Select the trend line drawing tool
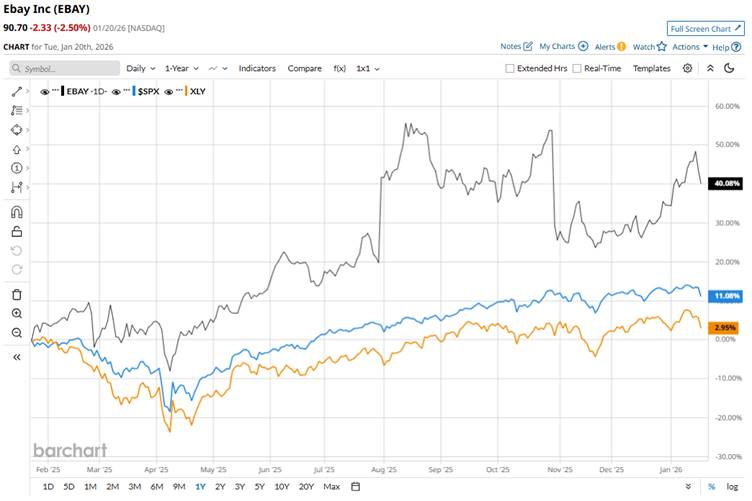The height and width of the screenshot is (501, 752). click(x=17, y=91)
